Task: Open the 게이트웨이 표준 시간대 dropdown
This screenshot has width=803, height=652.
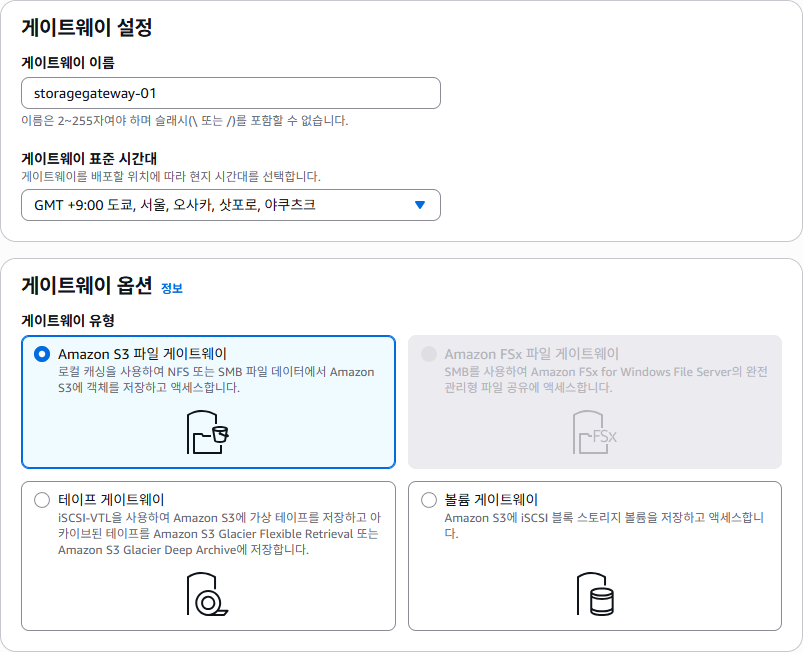Action: 230,205
